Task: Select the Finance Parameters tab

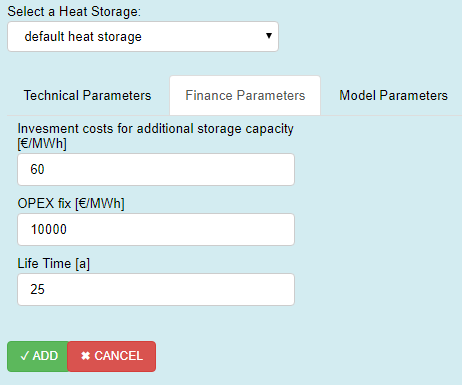Action: pyautogui.click(x=245, y=96)
